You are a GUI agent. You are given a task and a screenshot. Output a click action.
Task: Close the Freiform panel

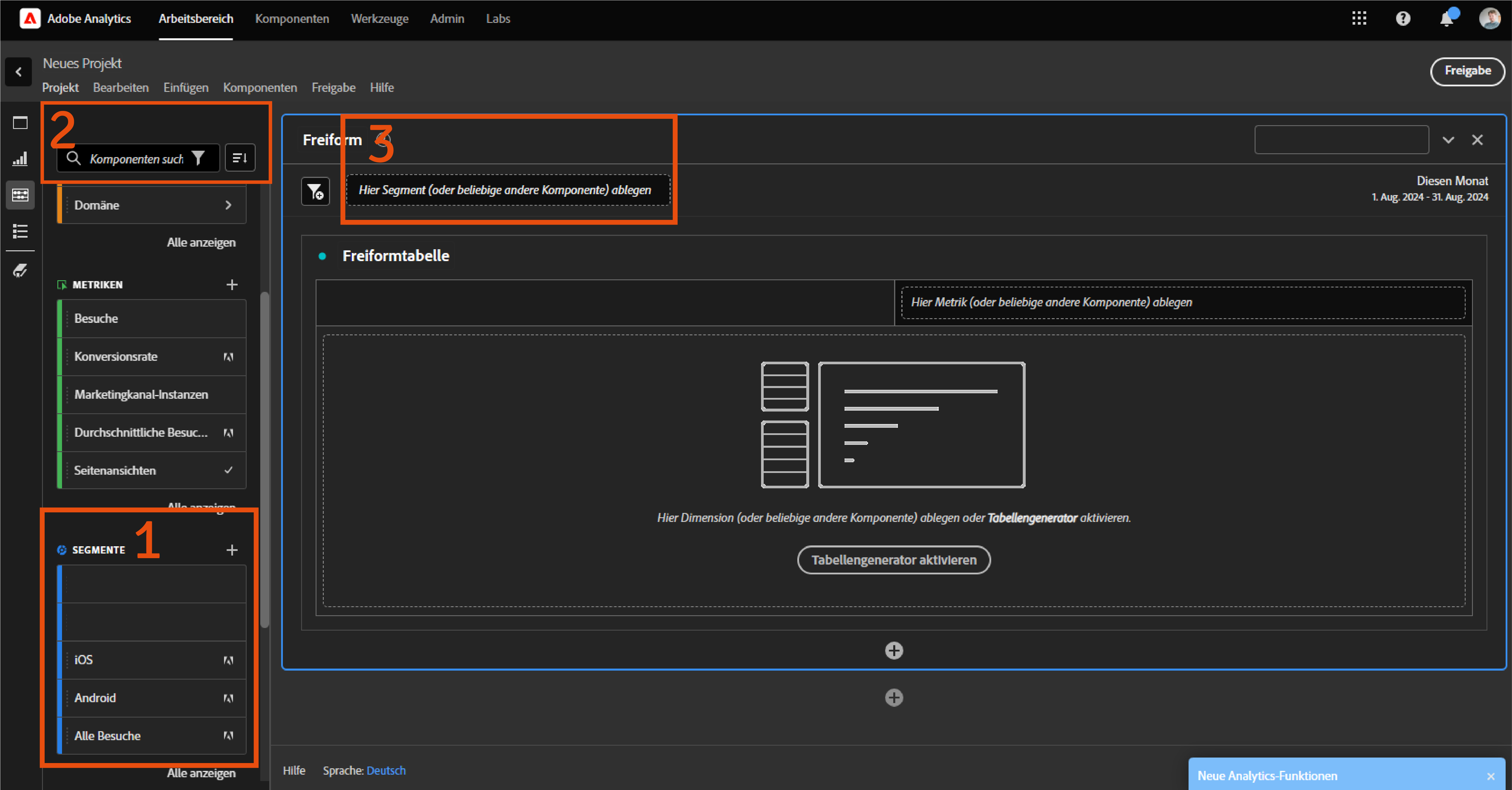[1478, 140]
